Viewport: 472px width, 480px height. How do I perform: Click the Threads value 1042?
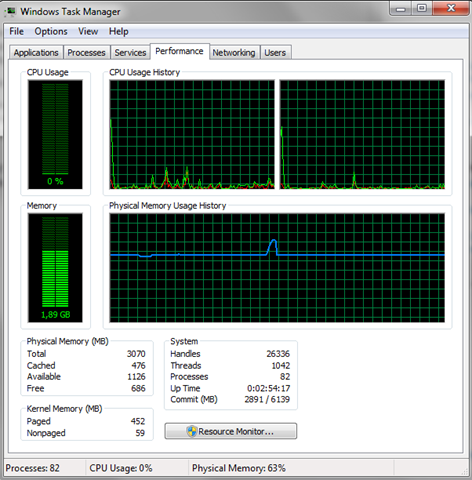[281, 365]
